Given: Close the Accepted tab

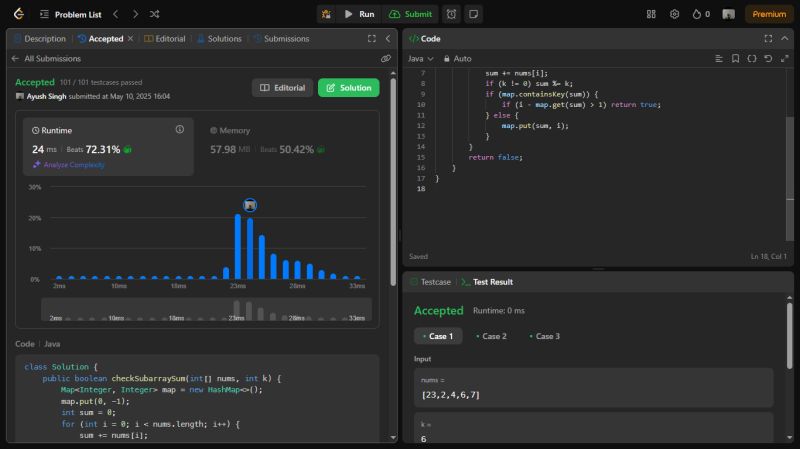Looking at the screenshot, I should 131,38.
